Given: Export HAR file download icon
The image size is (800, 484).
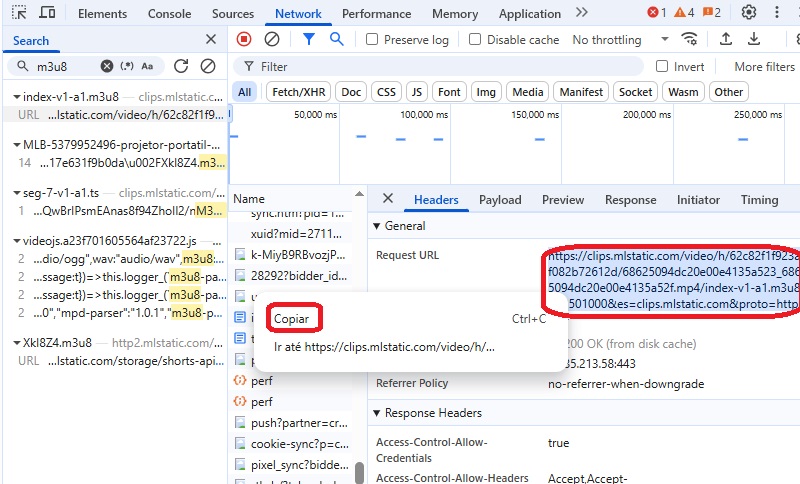Looking at the screenshot, I should pos(754,39).
